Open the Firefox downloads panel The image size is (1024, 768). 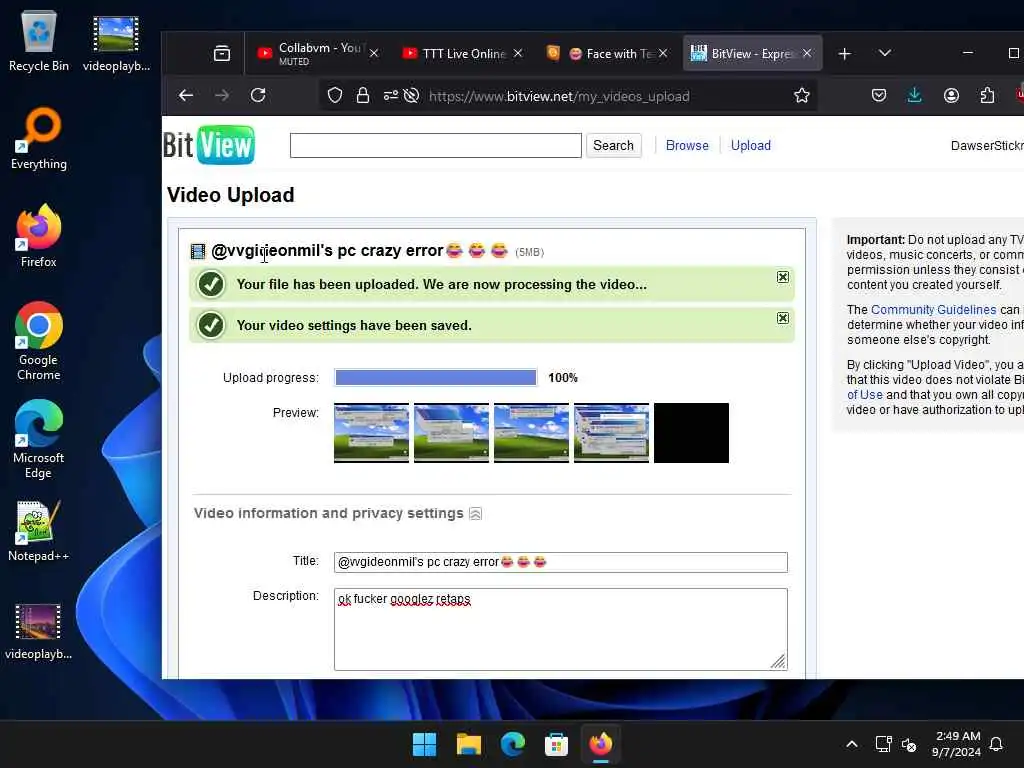[x=915, y=95]
